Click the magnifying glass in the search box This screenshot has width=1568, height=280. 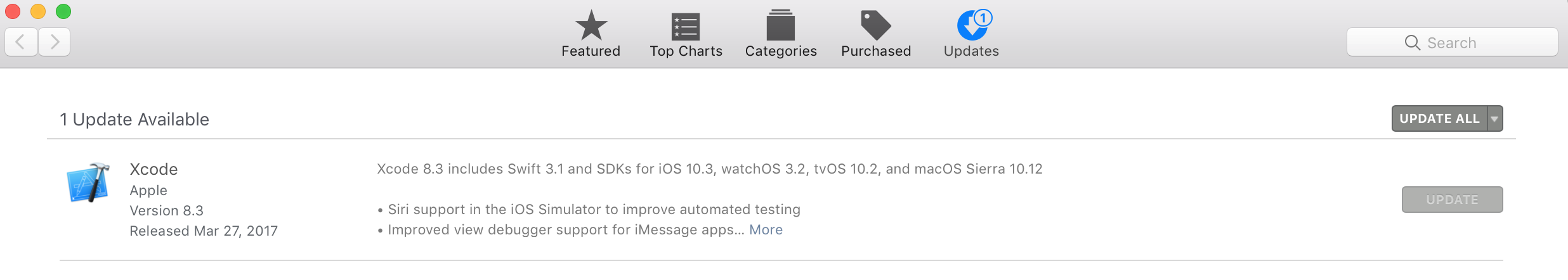click(x=1412, y=42)
